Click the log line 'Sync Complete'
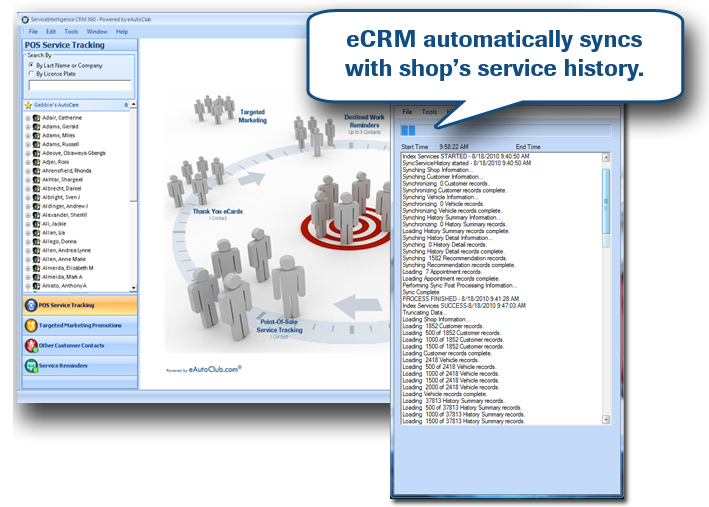This screenshot has width=709, height=507. (x=421, y=292)
